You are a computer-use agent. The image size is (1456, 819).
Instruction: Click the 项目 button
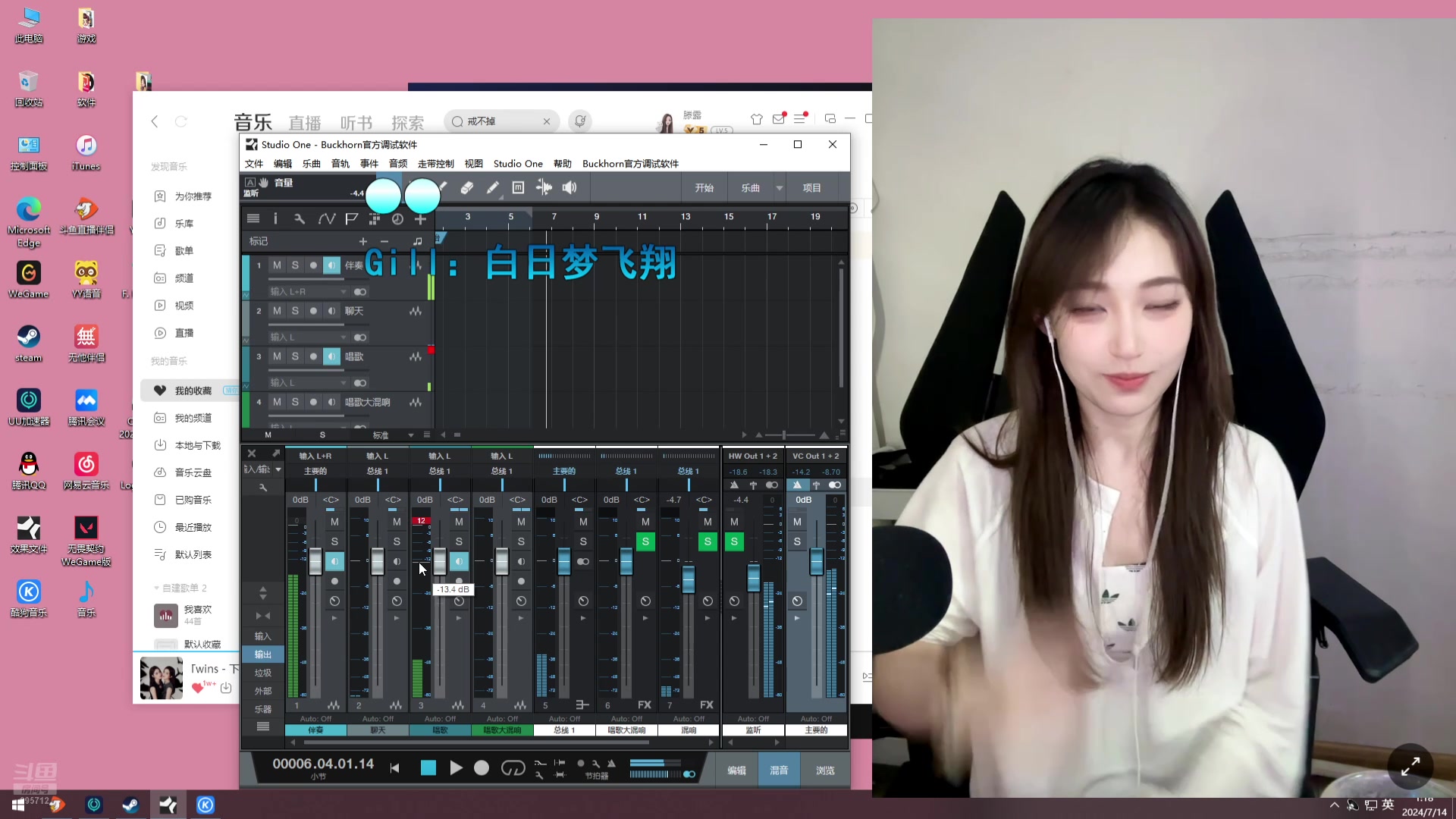tap(812, 188)
